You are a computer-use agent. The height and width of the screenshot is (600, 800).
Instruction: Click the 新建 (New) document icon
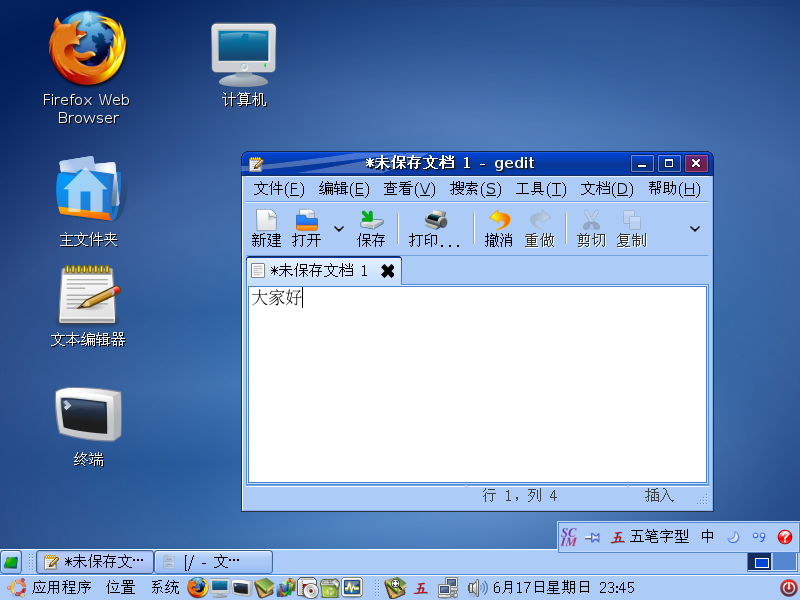point(266,228)
